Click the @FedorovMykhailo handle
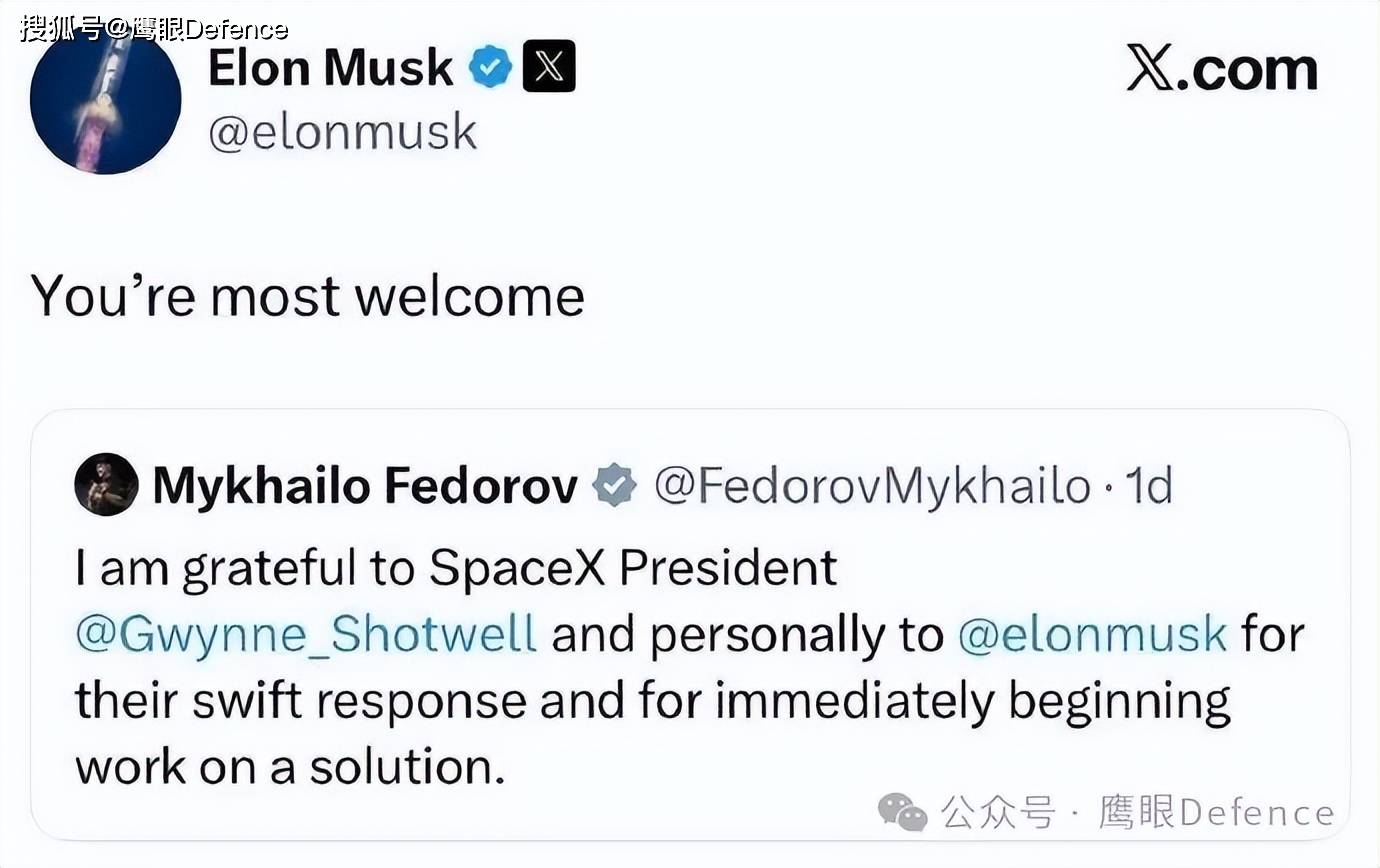 point(872,486)
